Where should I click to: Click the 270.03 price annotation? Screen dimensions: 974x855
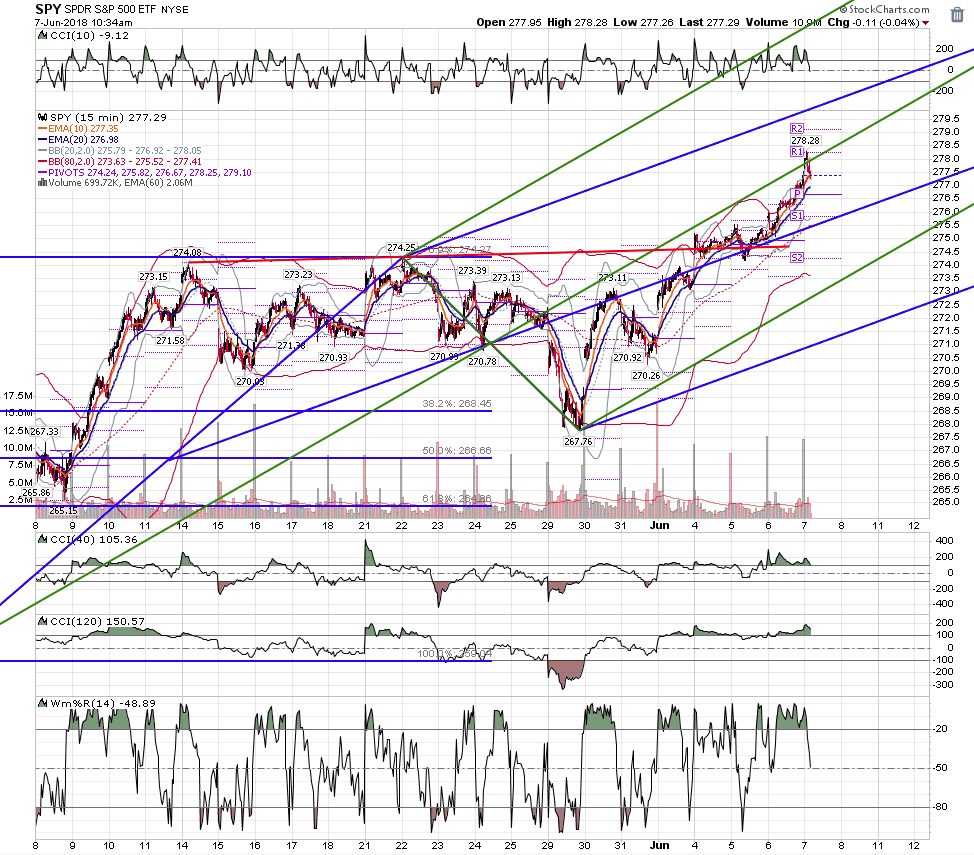pos(250,382)
